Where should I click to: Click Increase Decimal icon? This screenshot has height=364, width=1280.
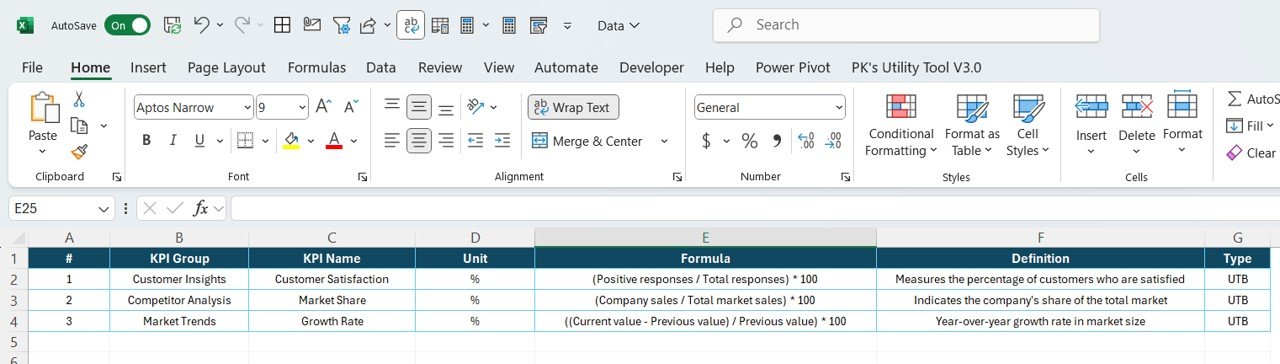(806, 141)
